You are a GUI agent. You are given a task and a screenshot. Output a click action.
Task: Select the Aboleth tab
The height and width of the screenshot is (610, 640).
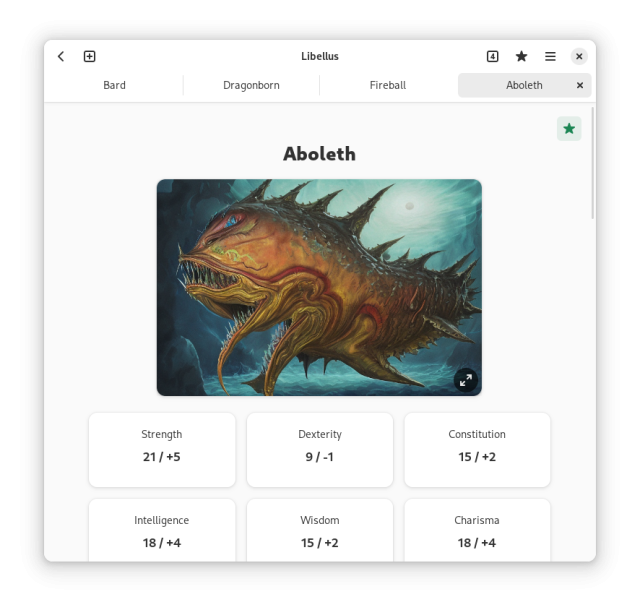tap(524, 85)
